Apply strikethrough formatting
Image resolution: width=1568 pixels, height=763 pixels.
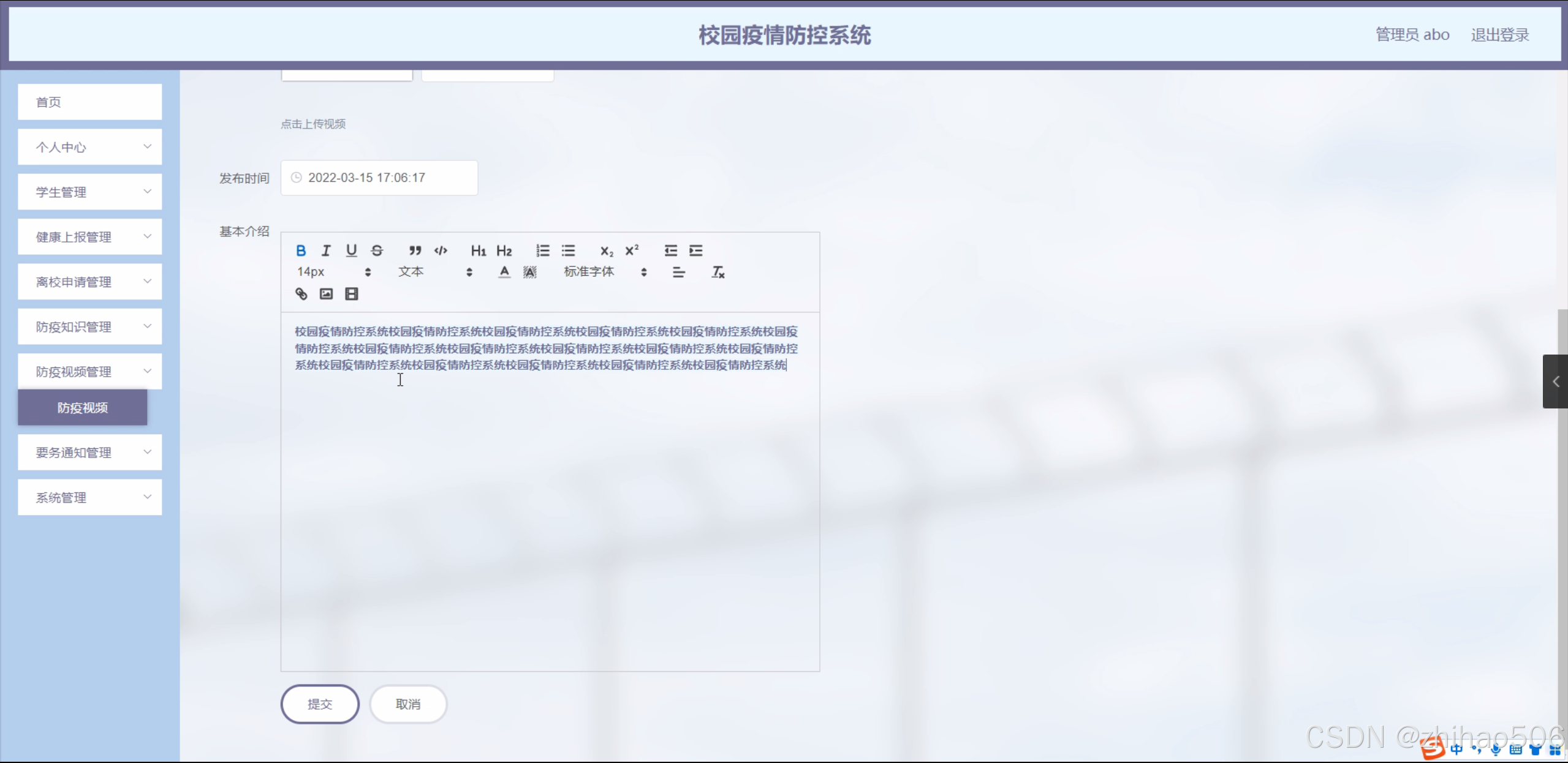[377, 250]
